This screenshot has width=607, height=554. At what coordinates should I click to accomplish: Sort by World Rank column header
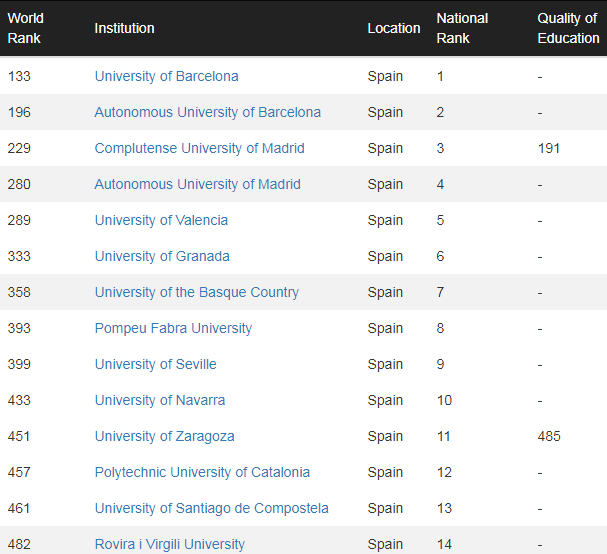26,28
